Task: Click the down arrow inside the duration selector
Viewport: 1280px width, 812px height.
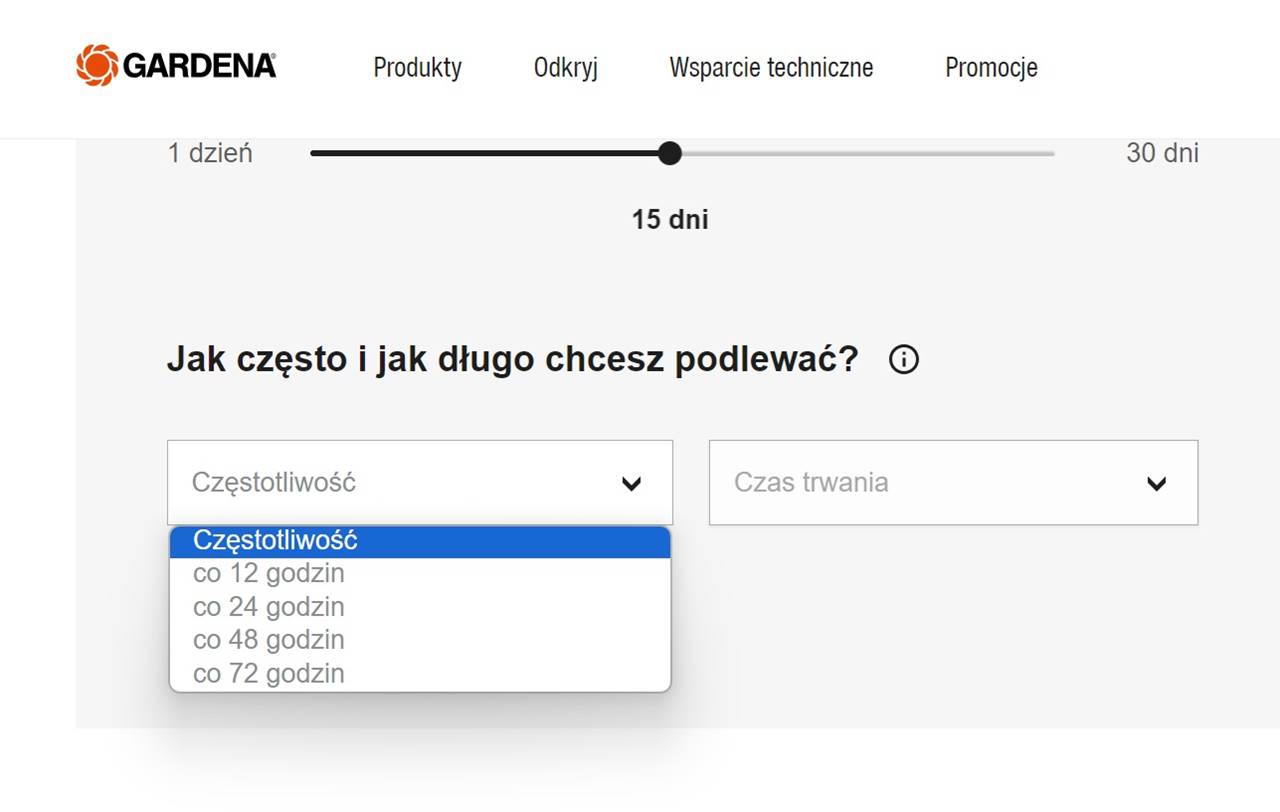Action: pyautogui.click(x=1157, y=483)
